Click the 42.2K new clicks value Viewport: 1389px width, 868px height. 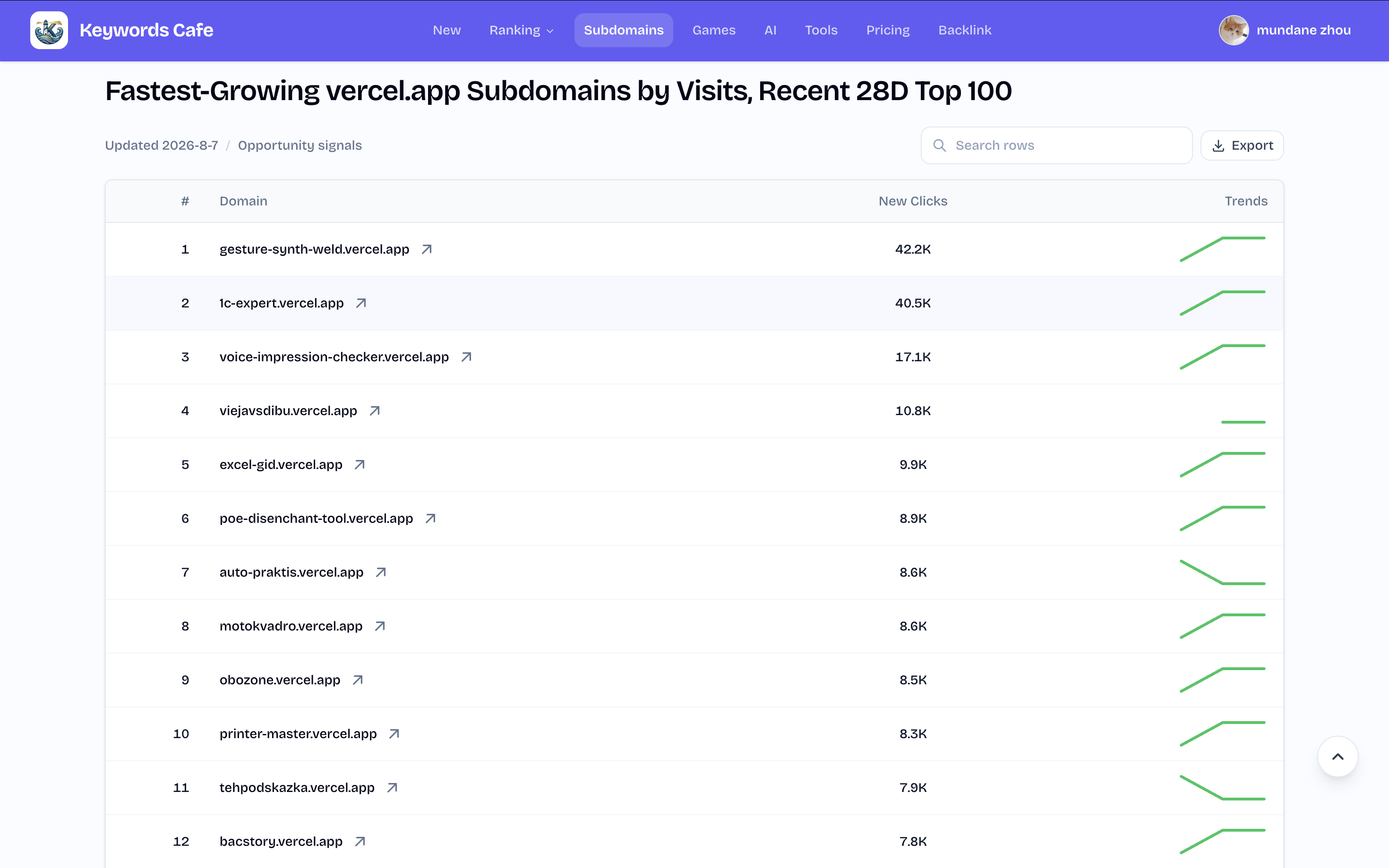click(x=913, y=249)
